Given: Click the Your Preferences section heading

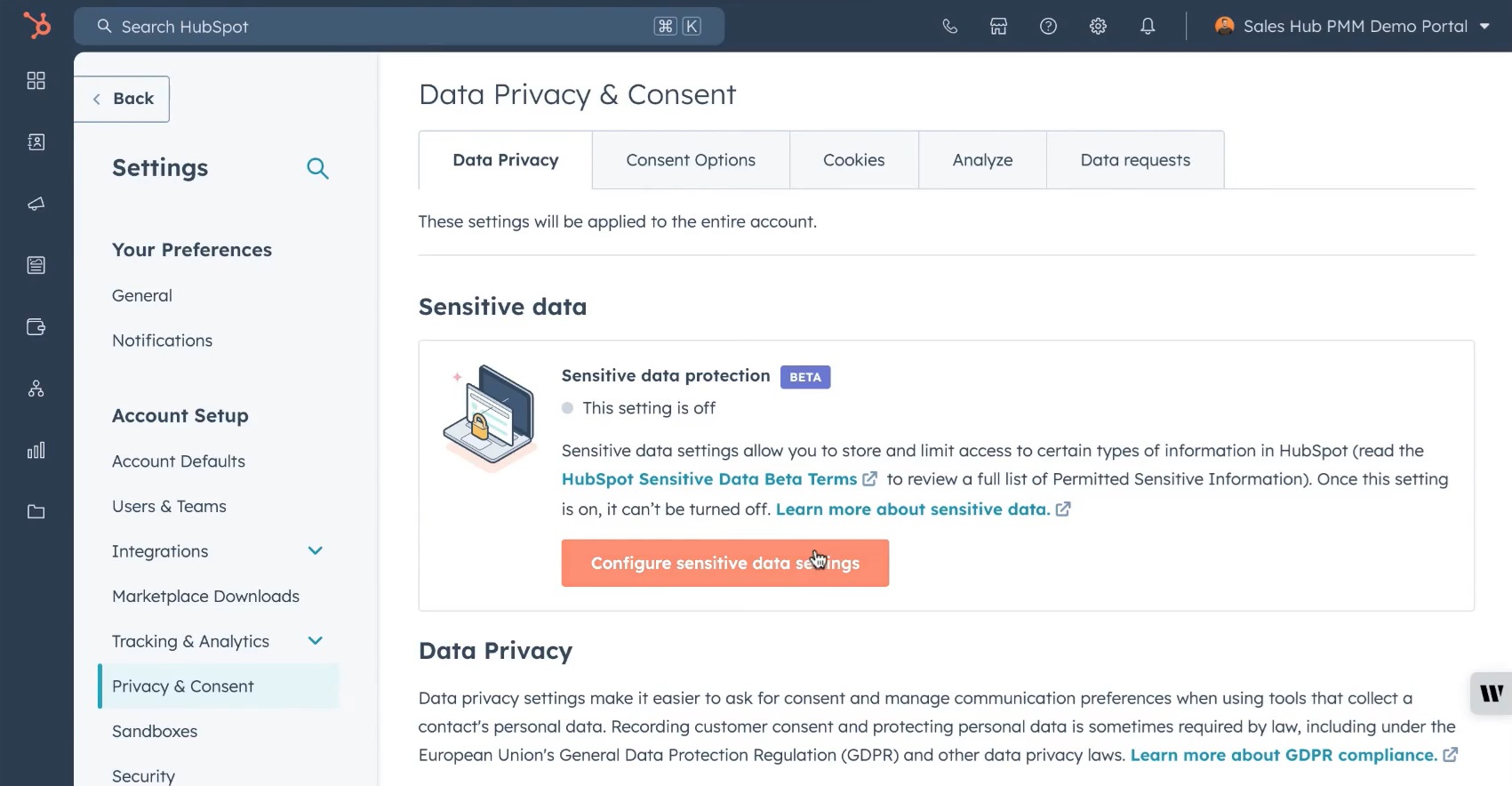Looking at the screenshot, I should pyautogui.click(x=192, y=250).
